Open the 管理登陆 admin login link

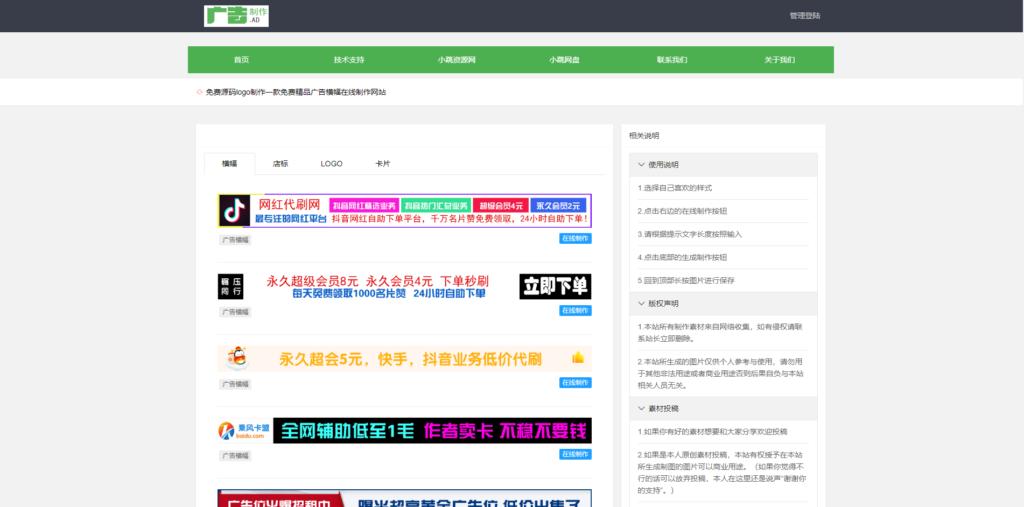click(x=805, y=16)
